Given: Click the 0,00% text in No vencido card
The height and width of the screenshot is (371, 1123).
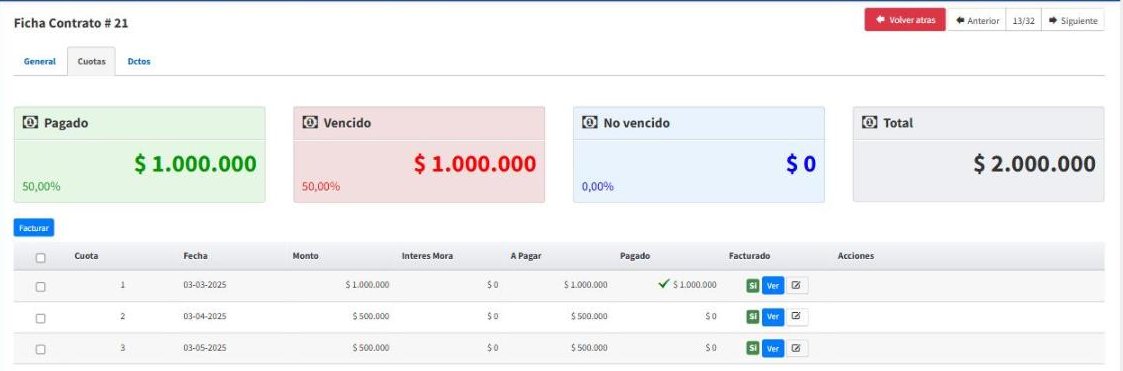Looking at the screenshot, I should tap(597, 187).
